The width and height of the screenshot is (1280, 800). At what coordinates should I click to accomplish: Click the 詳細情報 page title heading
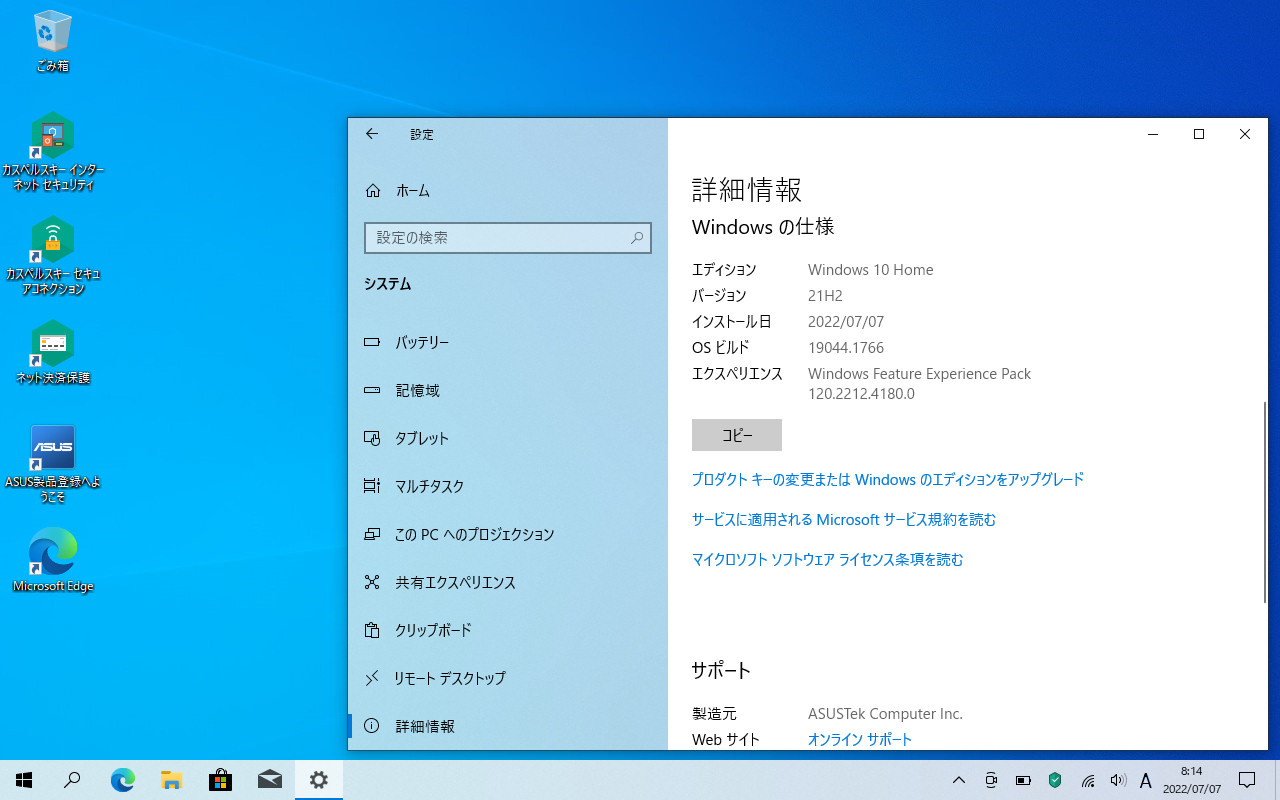747,189
